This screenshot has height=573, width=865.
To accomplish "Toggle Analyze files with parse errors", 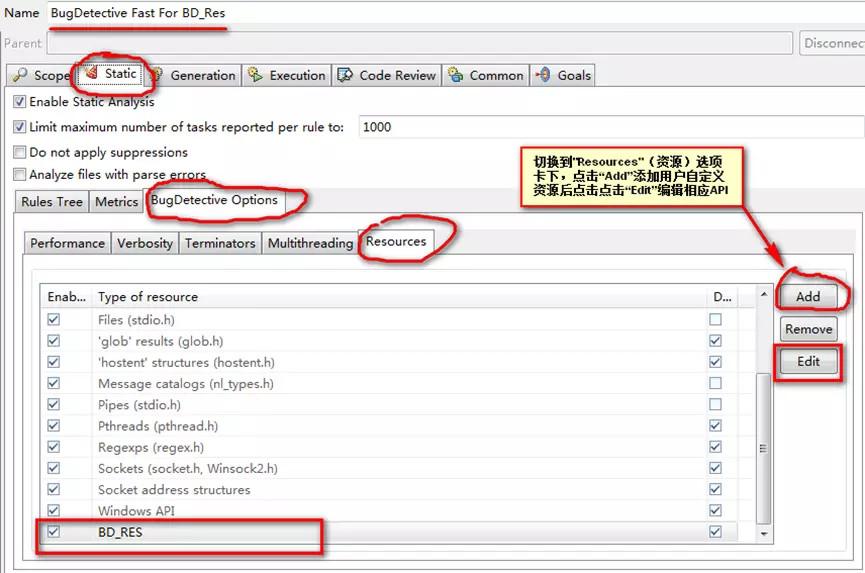I will [20, 175].
